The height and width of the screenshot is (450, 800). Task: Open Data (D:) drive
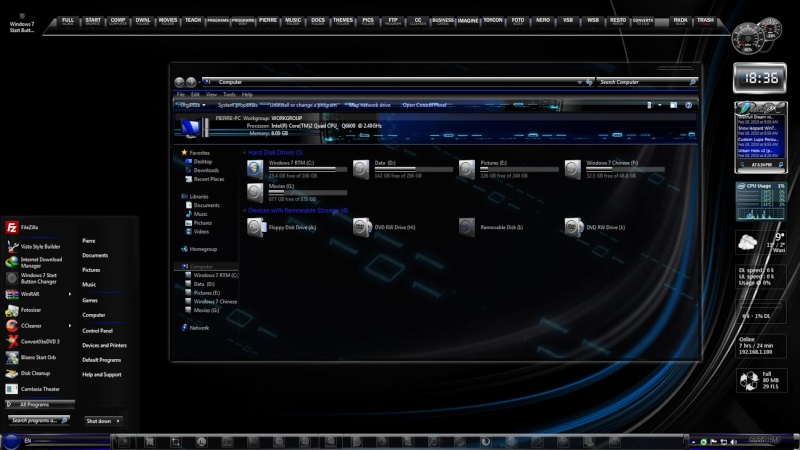pyautogui.click(x=402, y=169)
